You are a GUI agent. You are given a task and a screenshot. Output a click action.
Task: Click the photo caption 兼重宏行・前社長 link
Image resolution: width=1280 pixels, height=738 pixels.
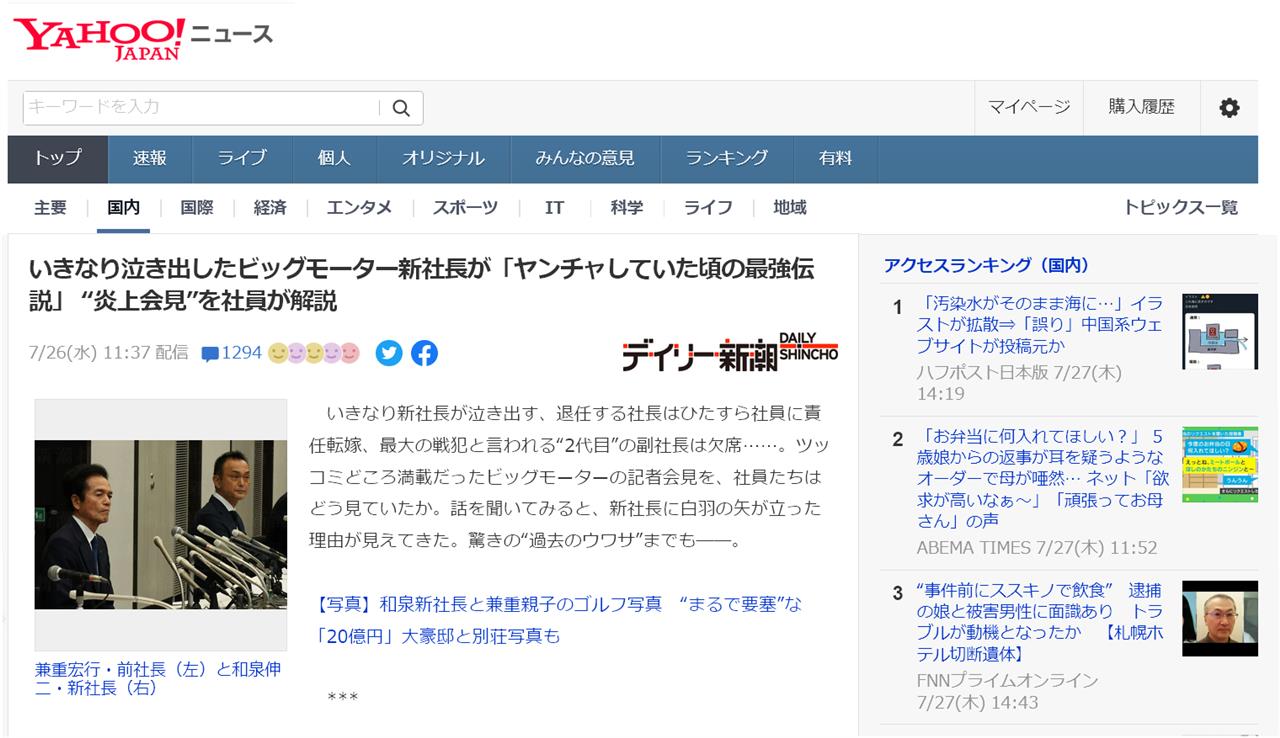(158, 679)
